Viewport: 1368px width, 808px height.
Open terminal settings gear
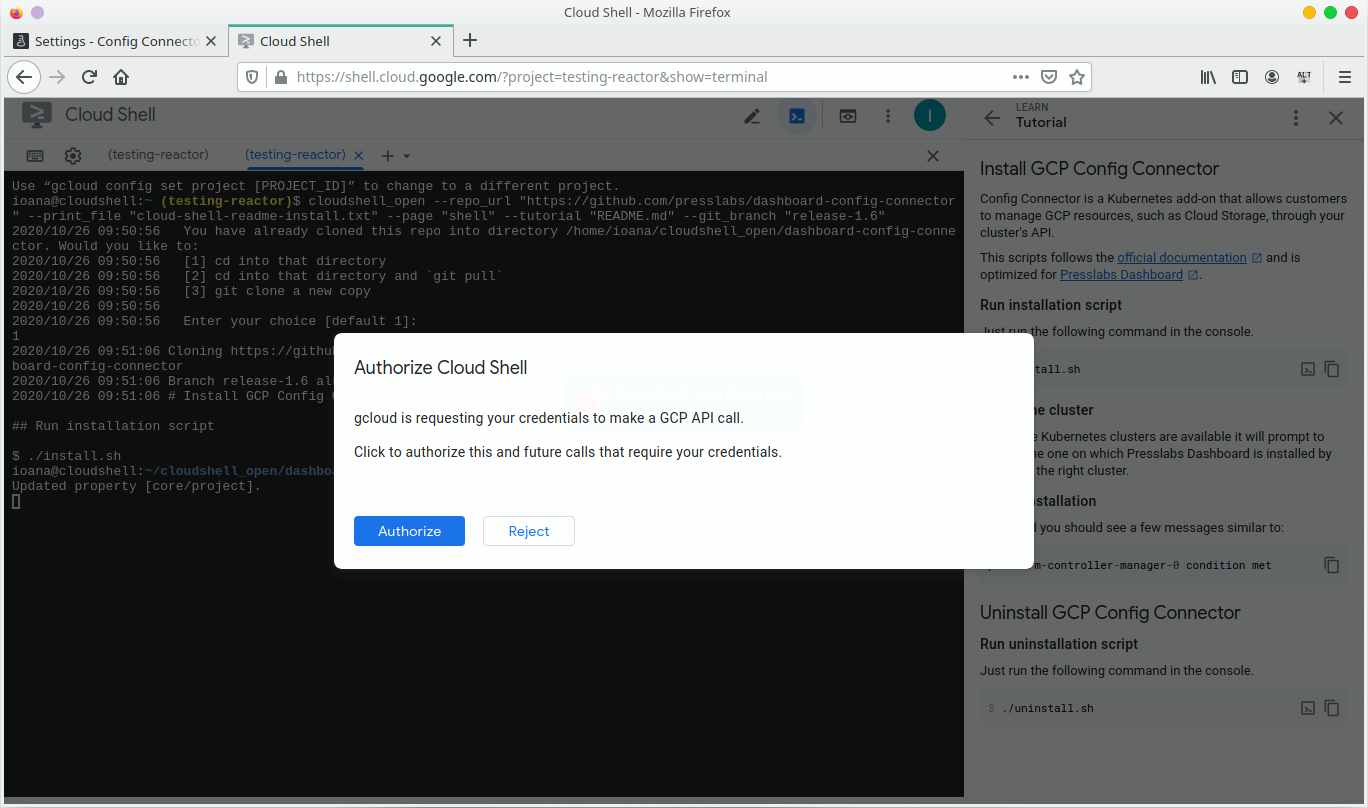coord(73,156)
